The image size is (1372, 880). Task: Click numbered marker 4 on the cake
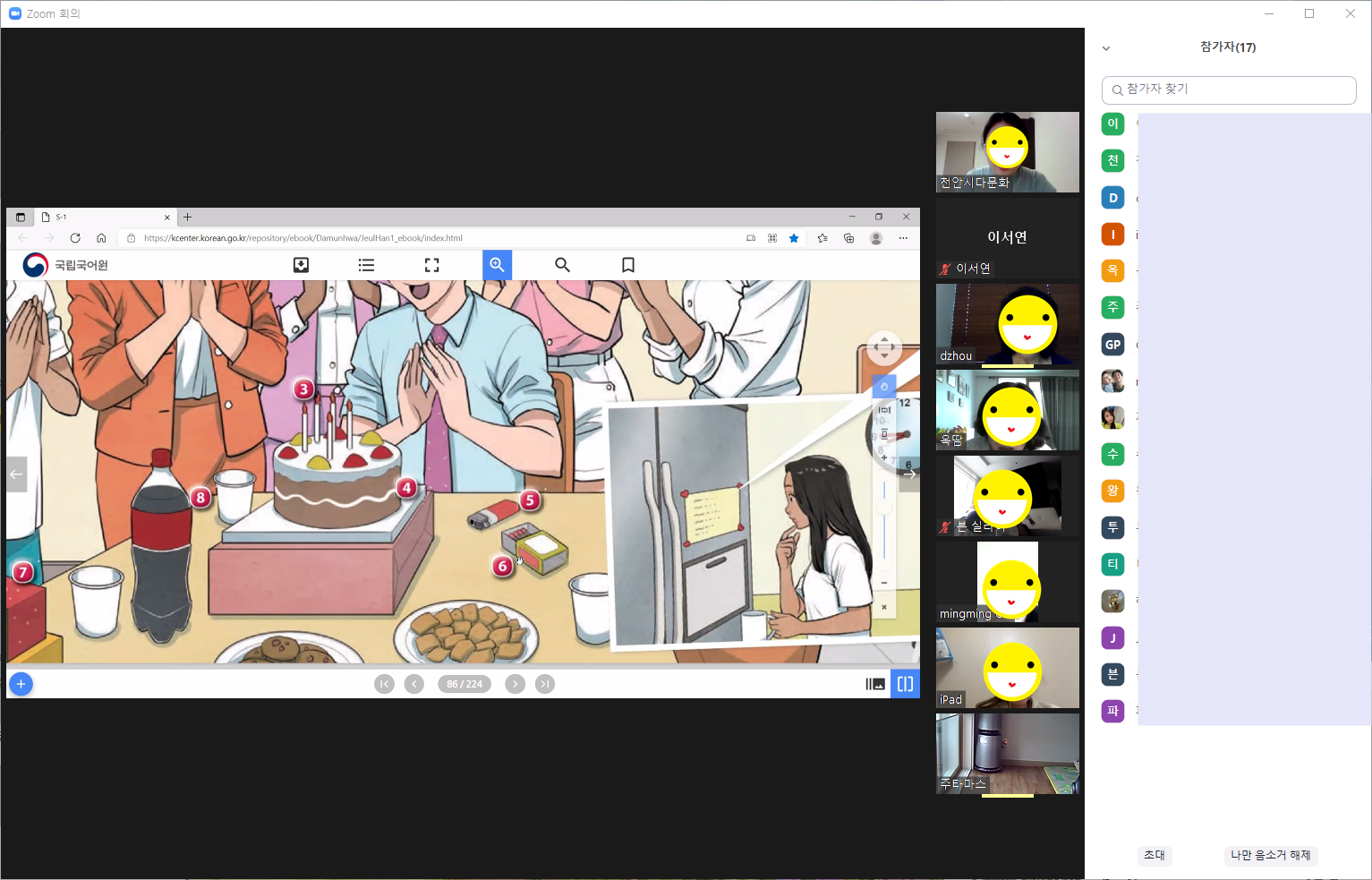(x=407, y=488)
